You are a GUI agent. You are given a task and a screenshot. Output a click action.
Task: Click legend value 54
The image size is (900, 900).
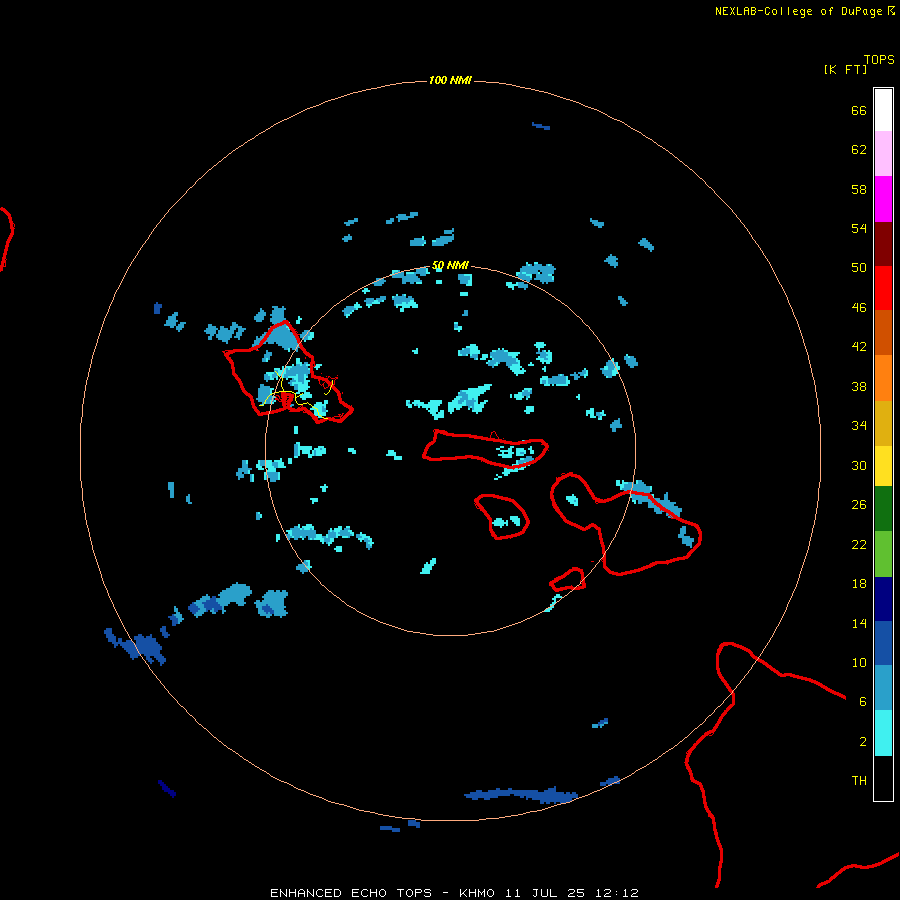[x=859, y=228]
